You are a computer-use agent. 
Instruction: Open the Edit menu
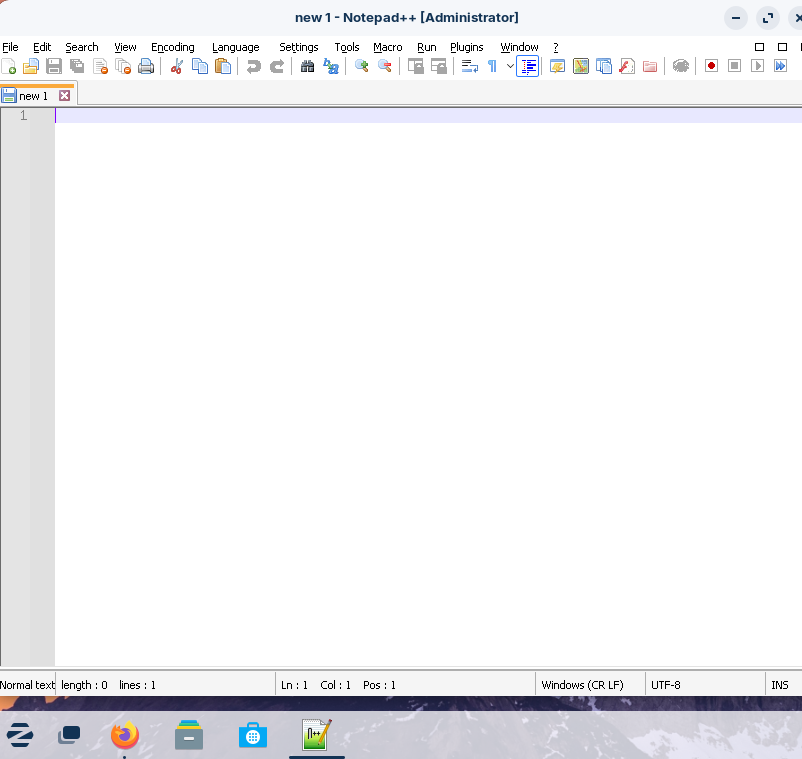click(x=42, y=48)
